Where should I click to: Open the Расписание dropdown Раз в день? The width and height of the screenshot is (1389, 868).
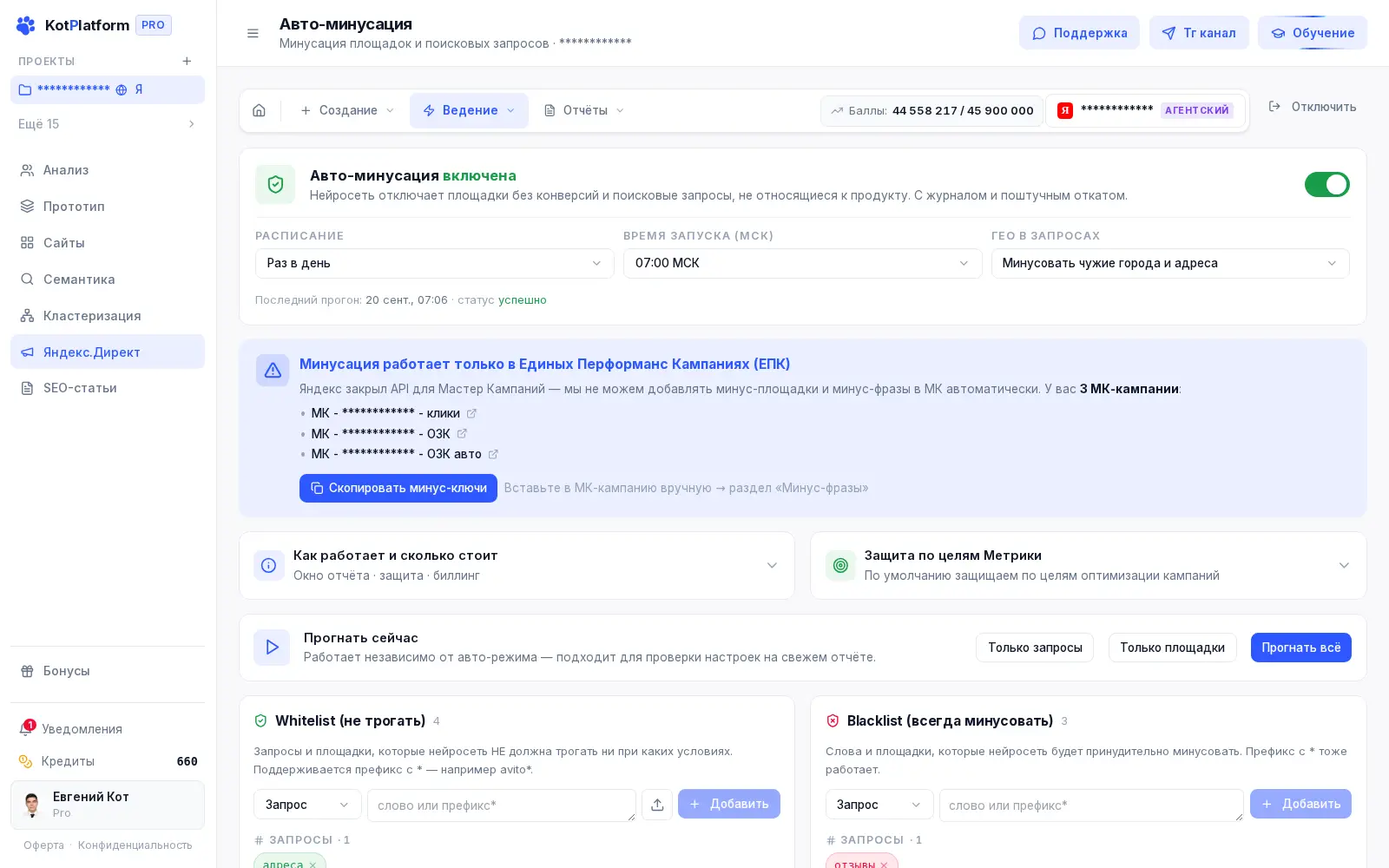coord(434,263)
